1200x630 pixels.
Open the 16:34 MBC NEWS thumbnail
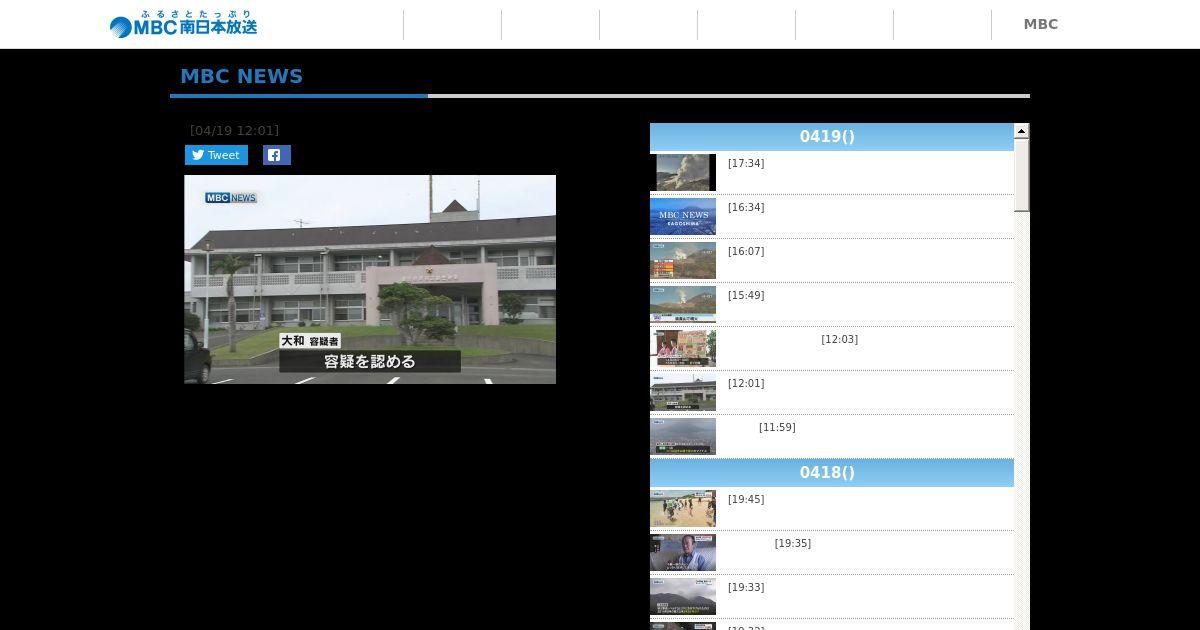coord(683,216)
